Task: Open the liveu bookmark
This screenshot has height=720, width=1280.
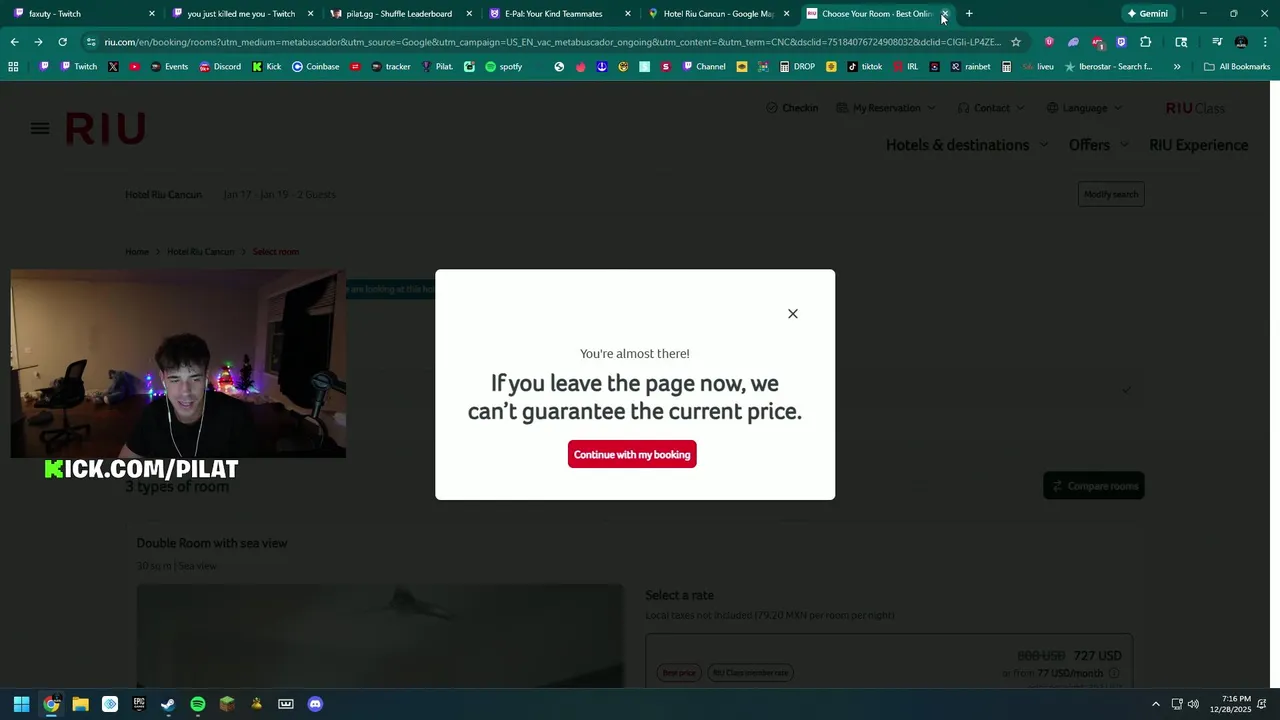Action: coord(1037,67)
